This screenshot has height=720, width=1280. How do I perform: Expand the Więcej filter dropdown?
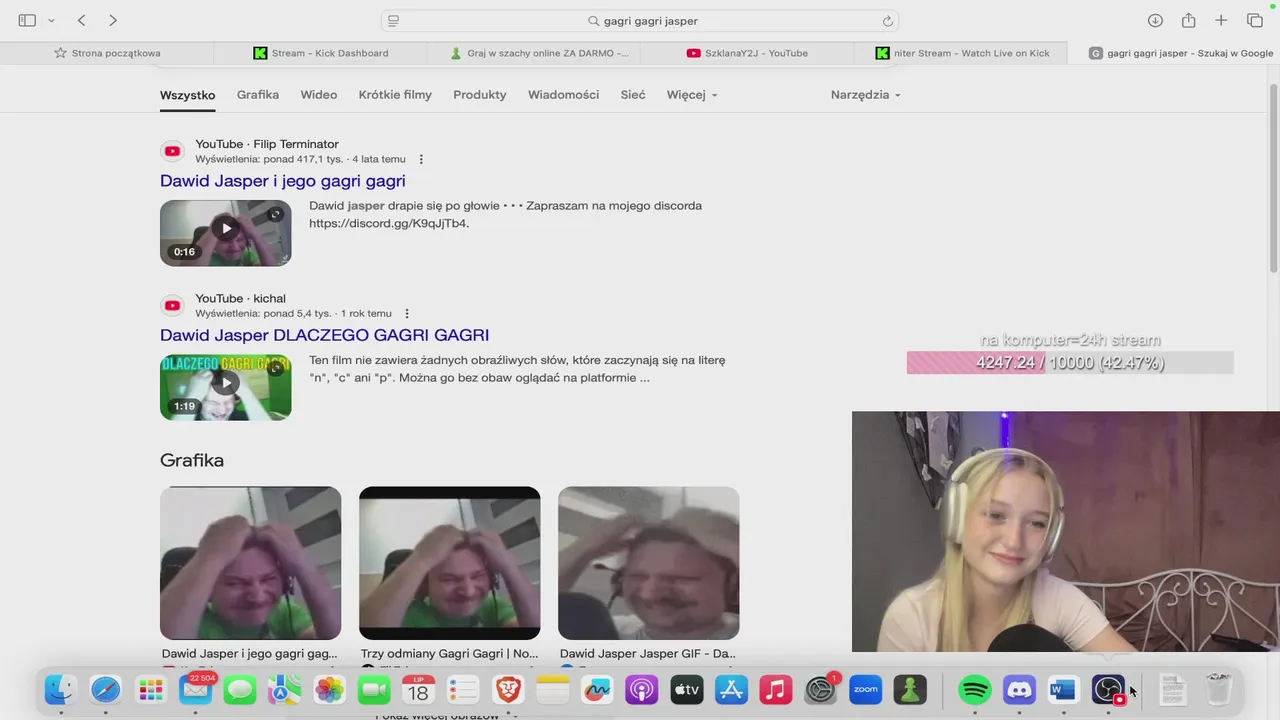[x=692, y=95]
